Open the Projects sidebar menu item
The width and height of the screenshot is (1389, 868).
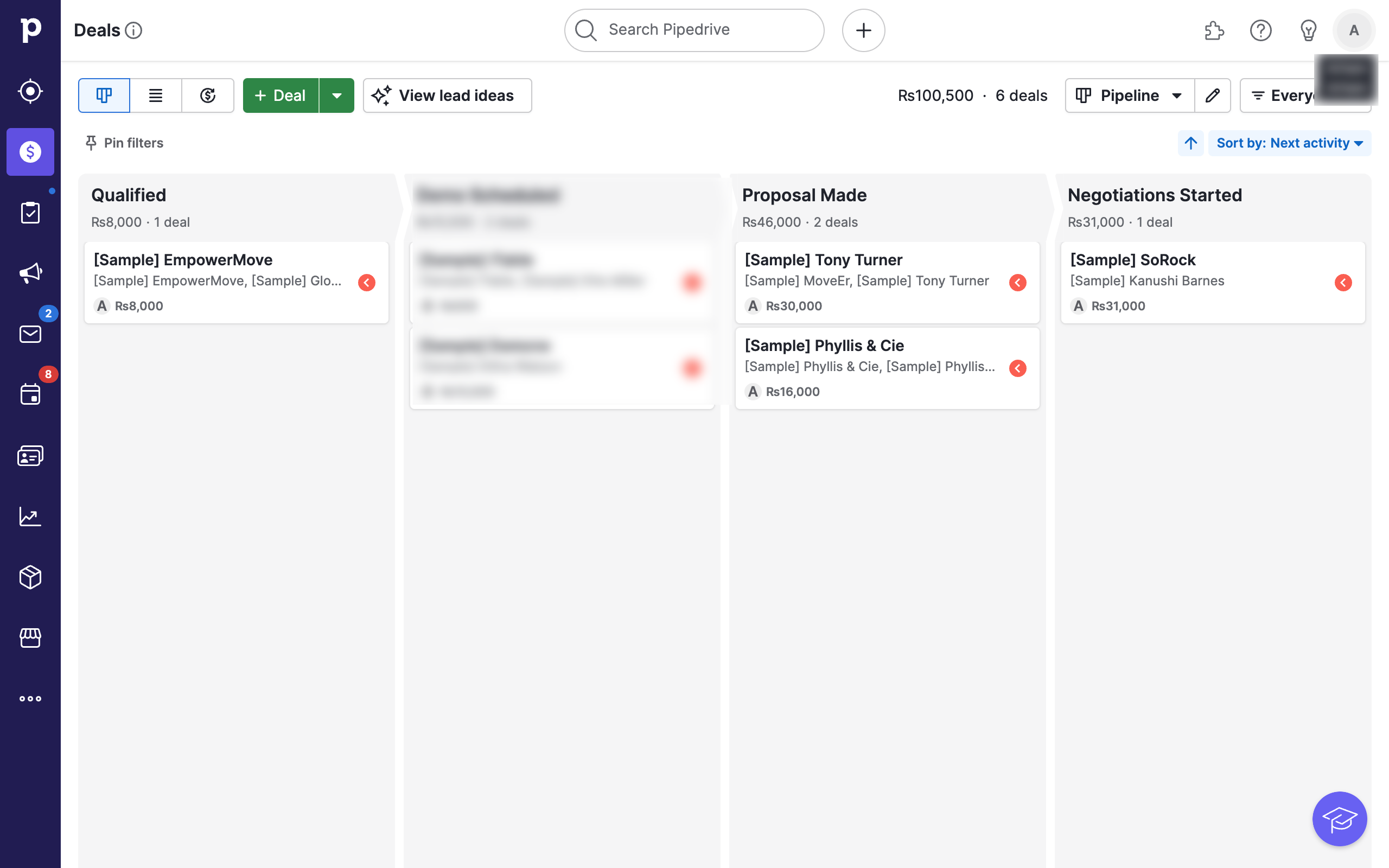coord(30,213)
